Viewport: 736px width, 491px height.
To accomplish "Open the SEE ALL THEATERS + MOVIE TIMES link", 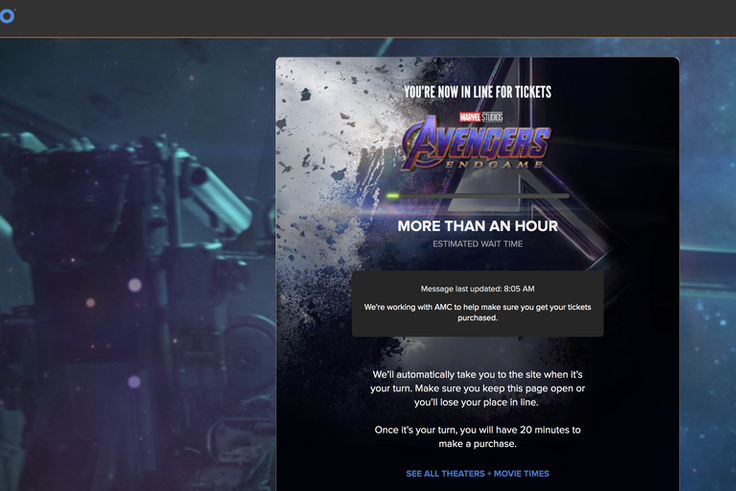I will click(477, 474).
